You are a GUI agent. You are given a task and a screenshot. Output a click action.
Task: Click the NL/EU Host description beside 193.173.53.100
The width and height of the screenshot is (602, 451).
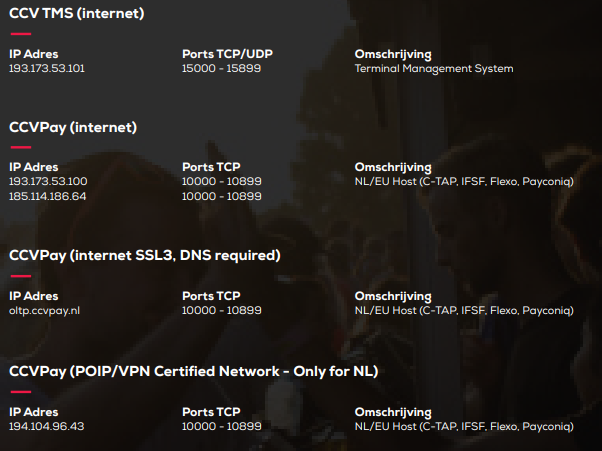tap(464, 182)
